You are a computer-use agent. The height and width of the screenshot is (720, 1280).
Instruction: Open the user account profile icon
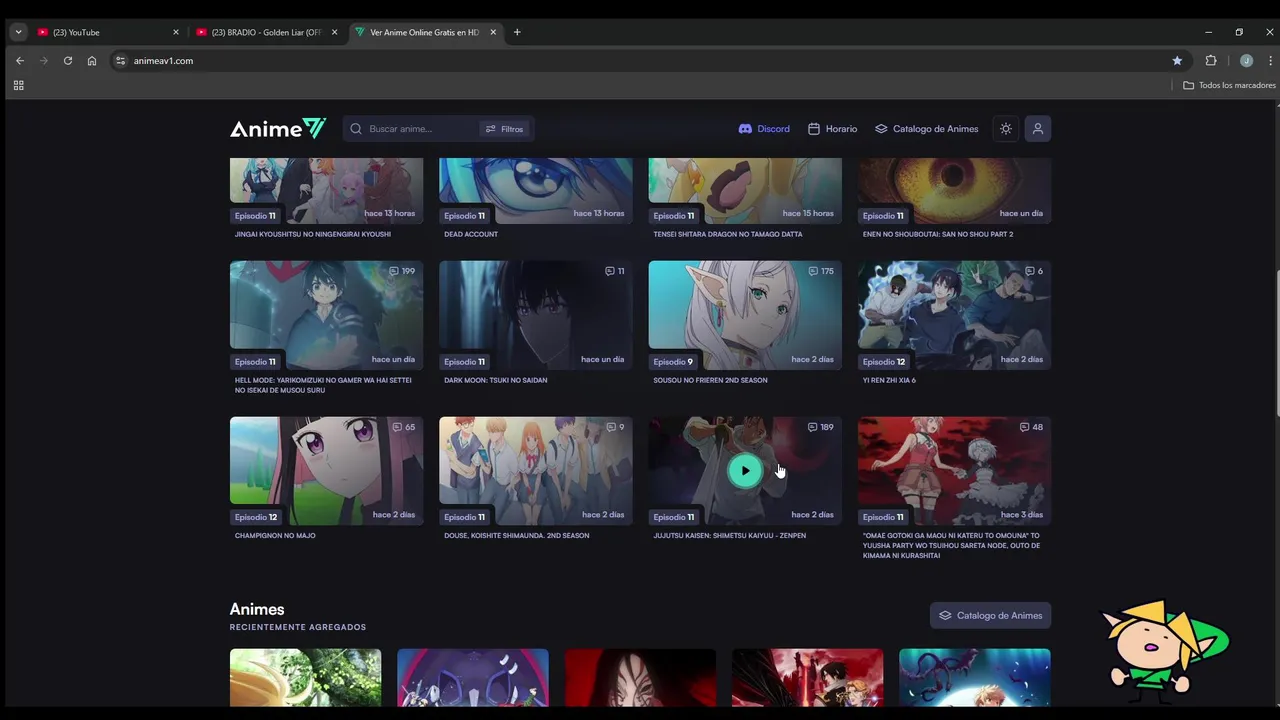(1038, 129)
